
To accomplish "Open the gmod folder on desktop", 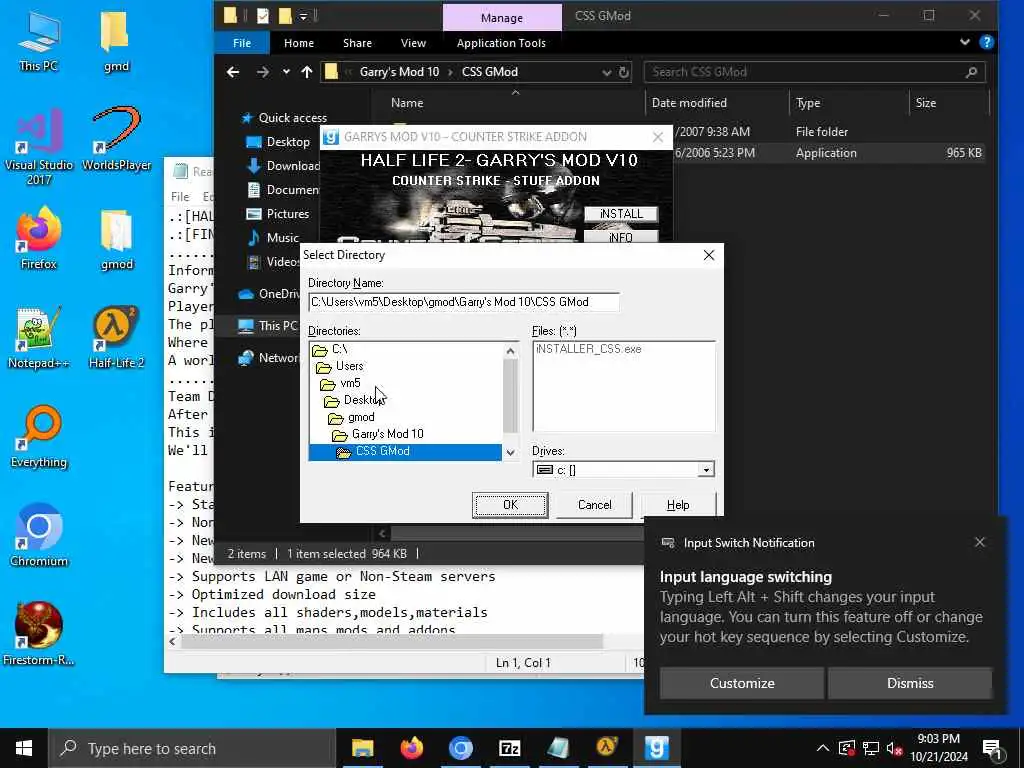I will pos(116,238).
